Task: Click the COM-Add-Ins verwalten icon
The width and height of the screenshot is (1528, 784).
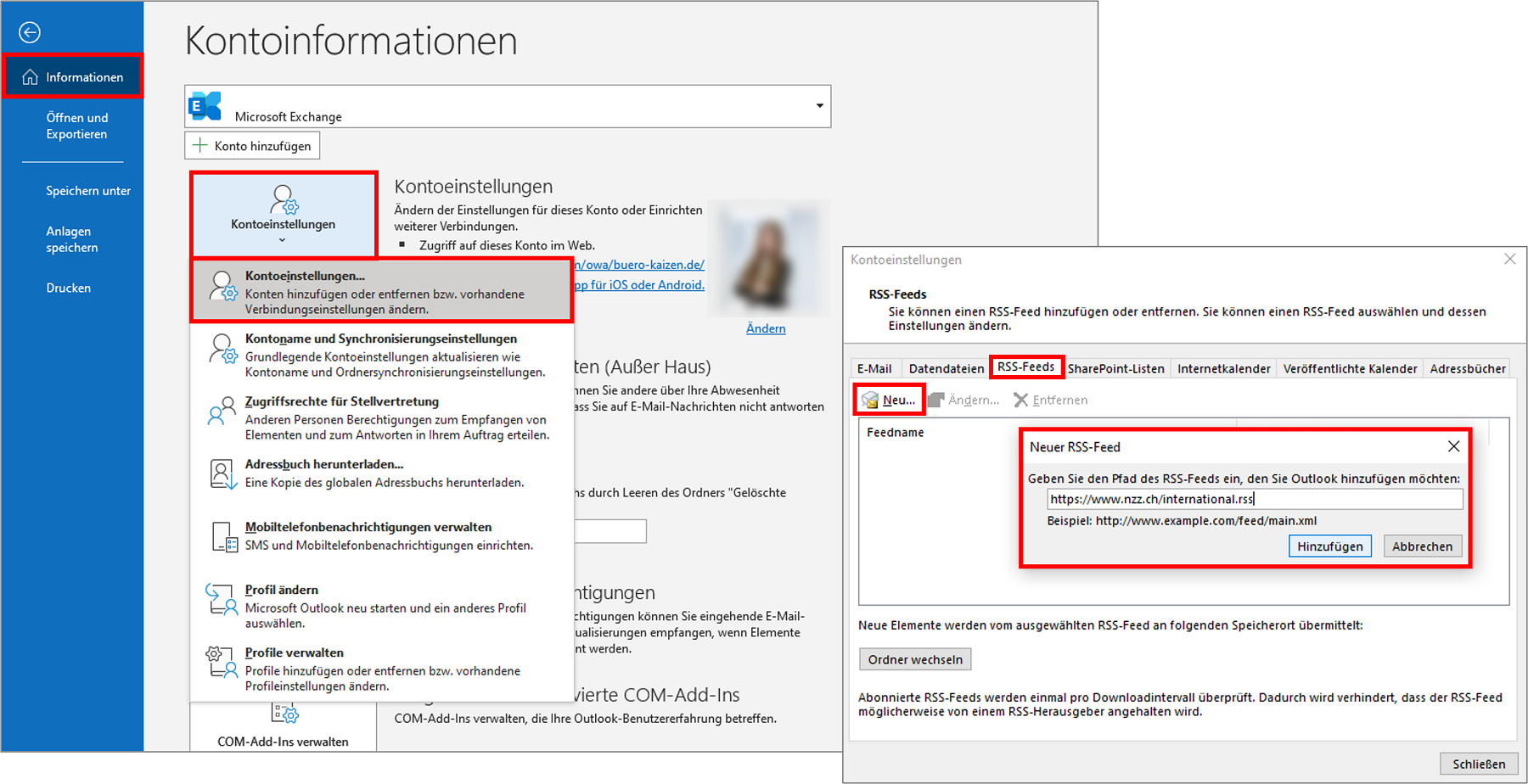Action: (284, 714)
